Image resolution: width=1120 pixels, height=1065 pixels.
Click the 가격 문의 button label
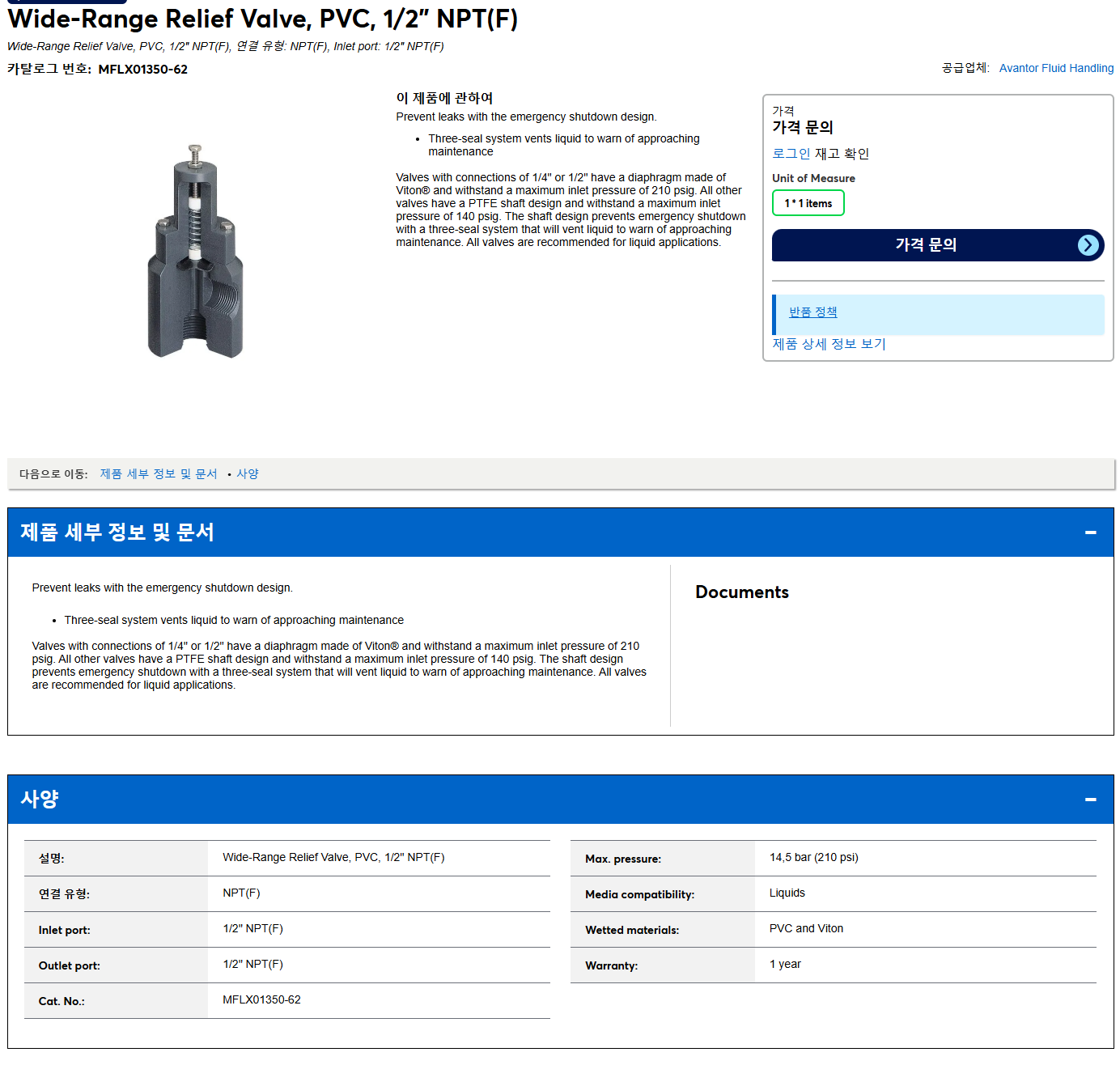[926, 245]
